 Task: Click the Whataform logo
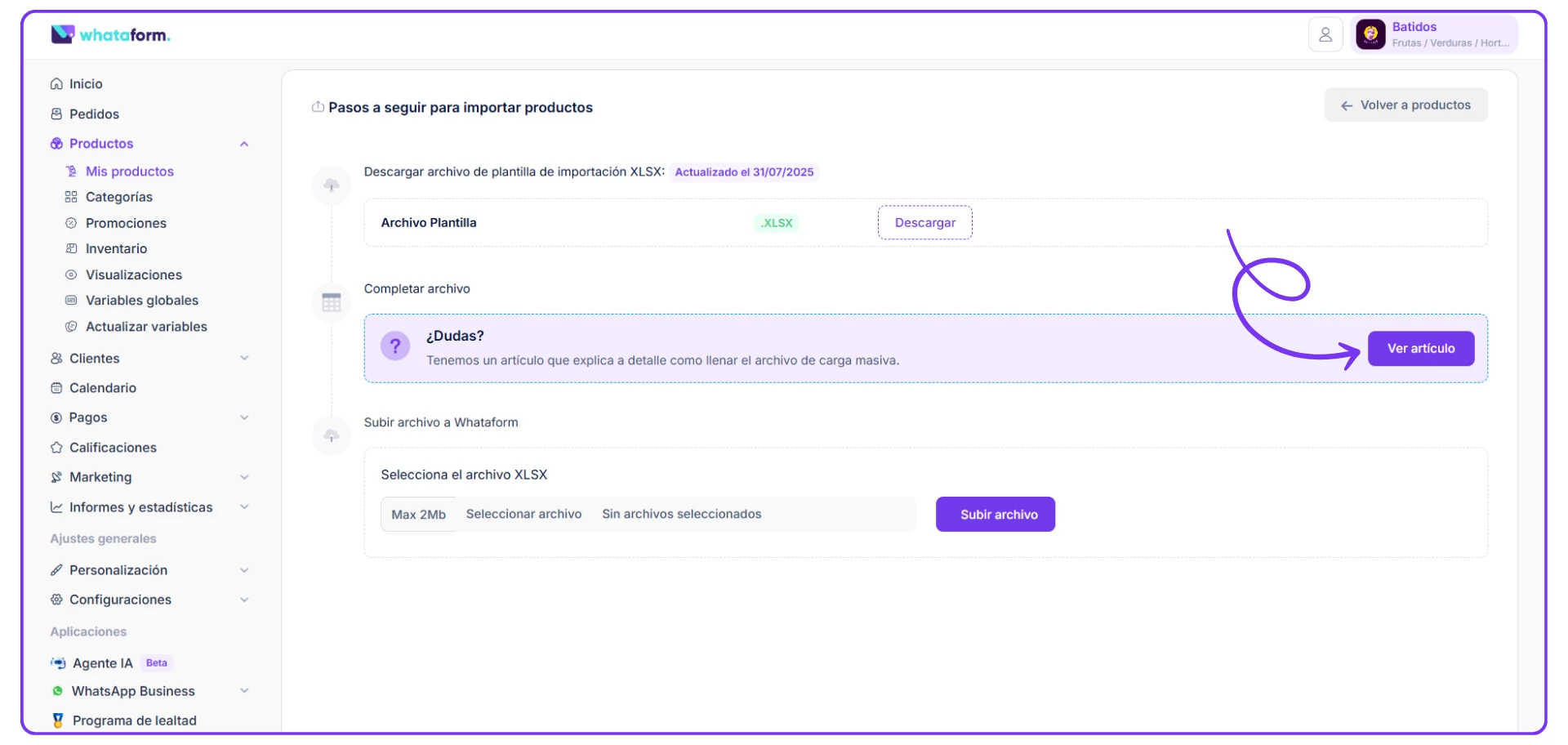[x=110, y=34]
